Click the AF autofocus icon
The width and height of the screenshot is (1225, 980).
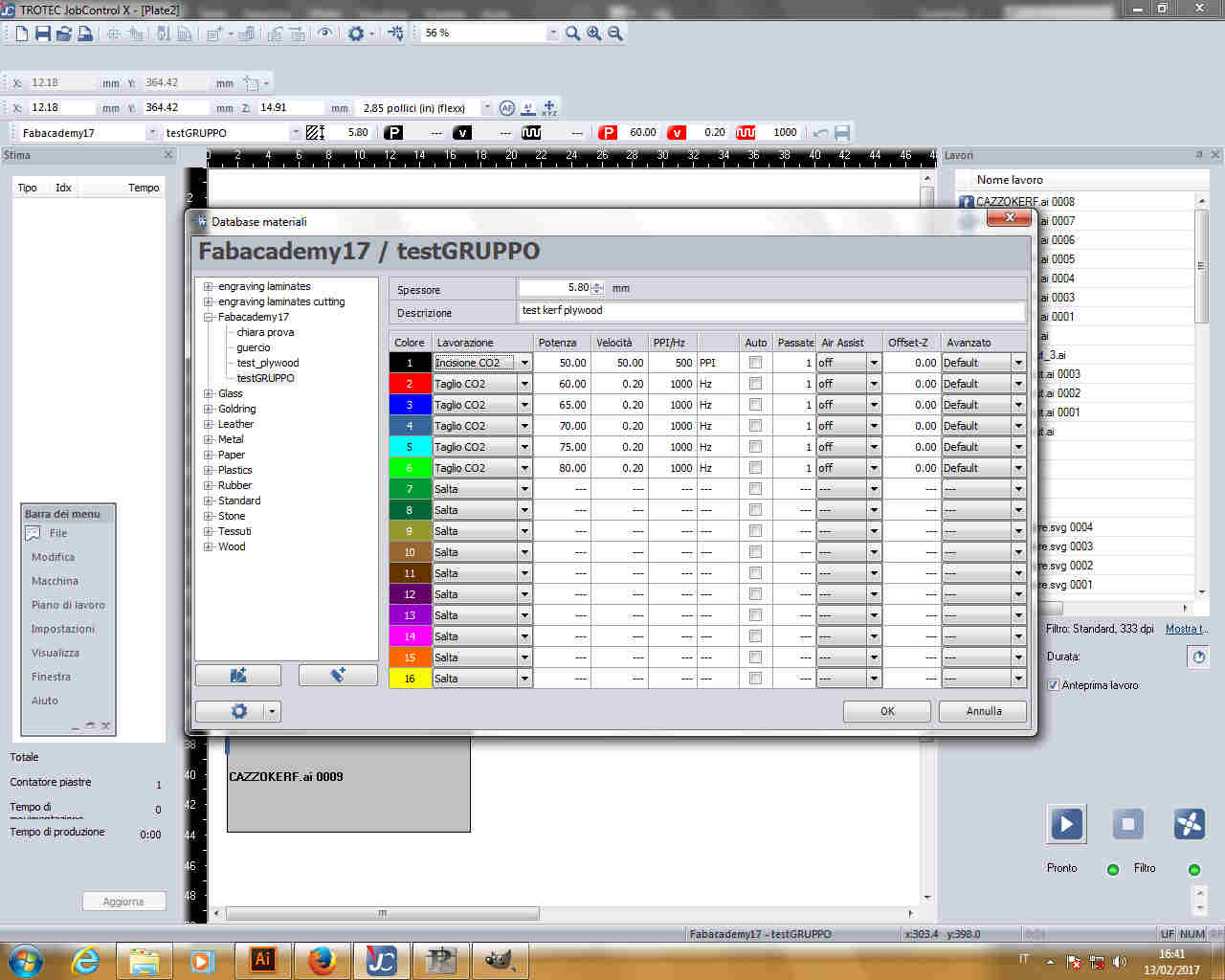click(507, 108)
